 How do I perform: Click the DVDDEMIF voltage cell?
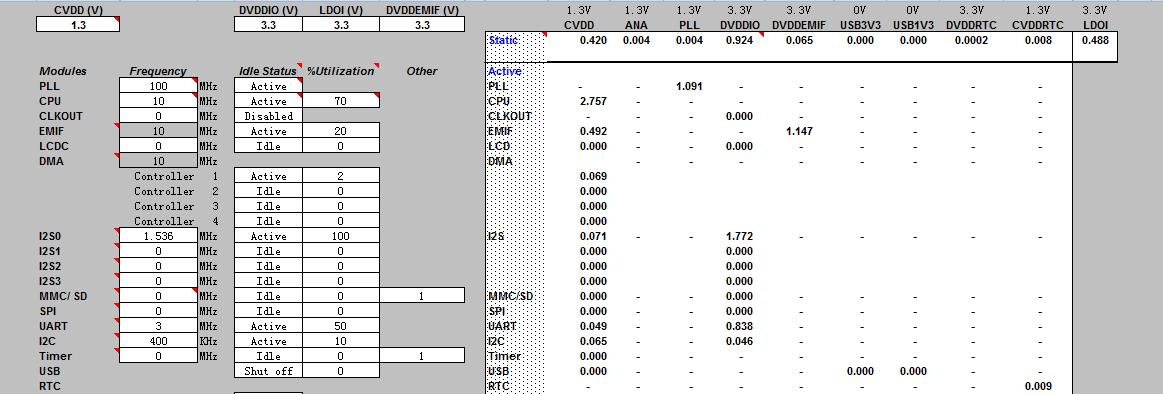coord(422,24)
